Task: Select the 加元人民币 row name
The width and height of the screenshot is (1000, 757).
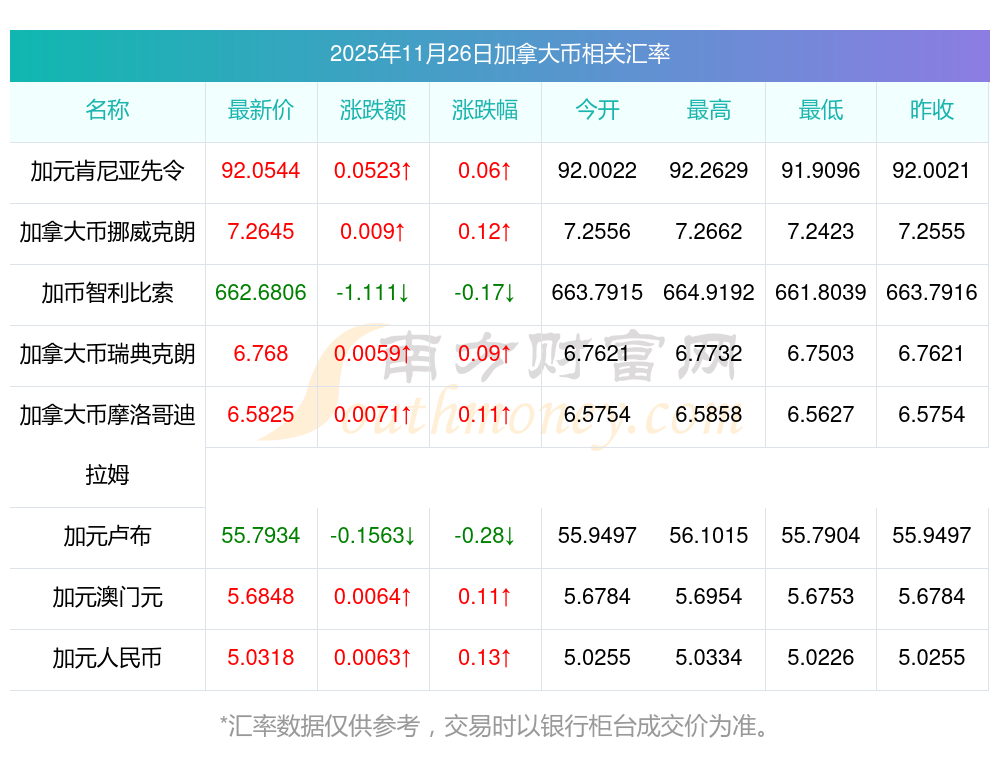Action: [107, 658]
